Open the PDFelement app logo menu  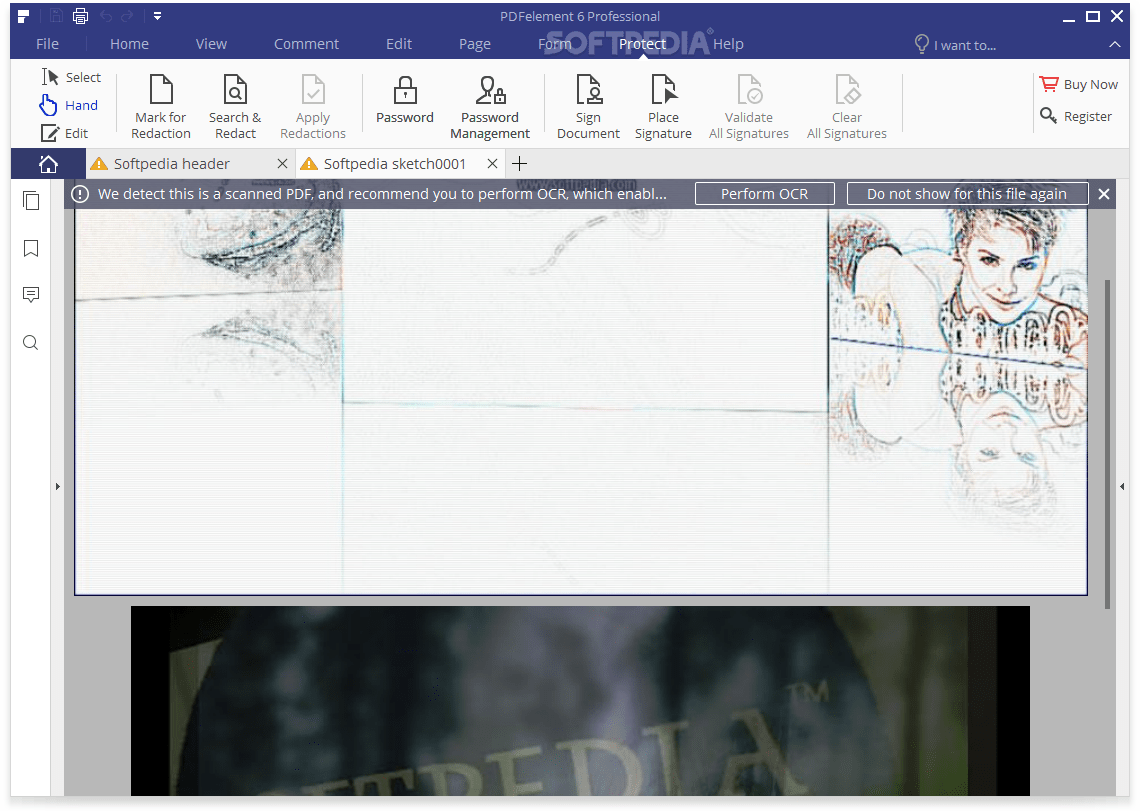(23, 16)
